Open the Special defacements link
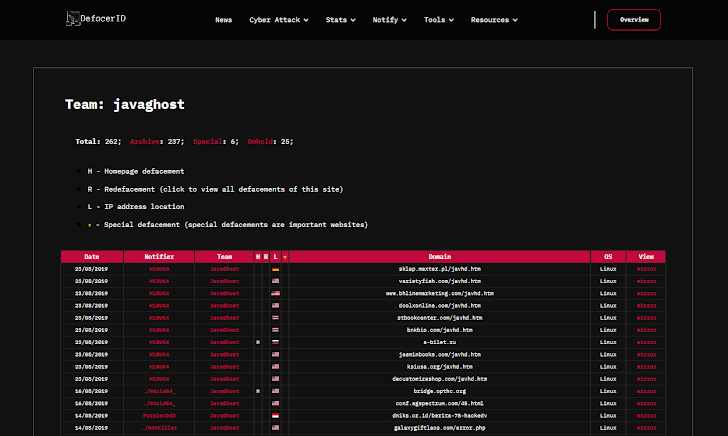 pyautogui.click(x=208, y=142)
